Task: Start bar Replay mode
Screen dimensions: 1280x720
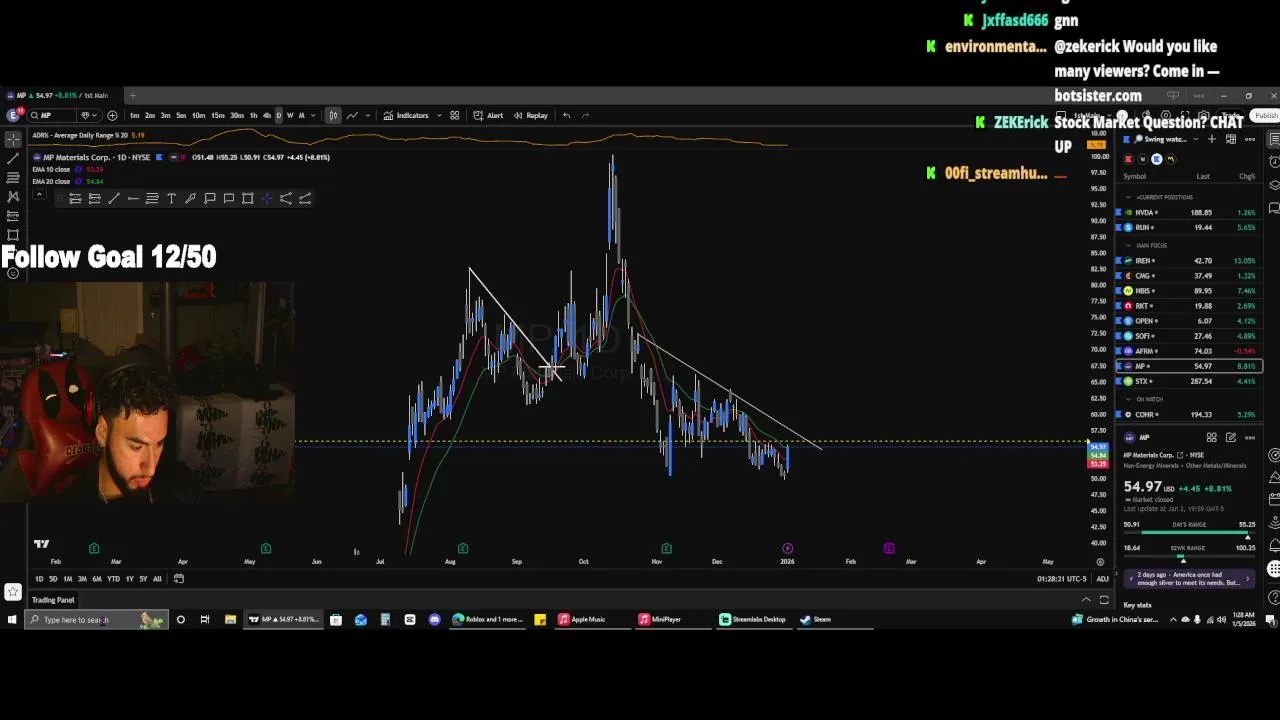Action: pos(530,115)
